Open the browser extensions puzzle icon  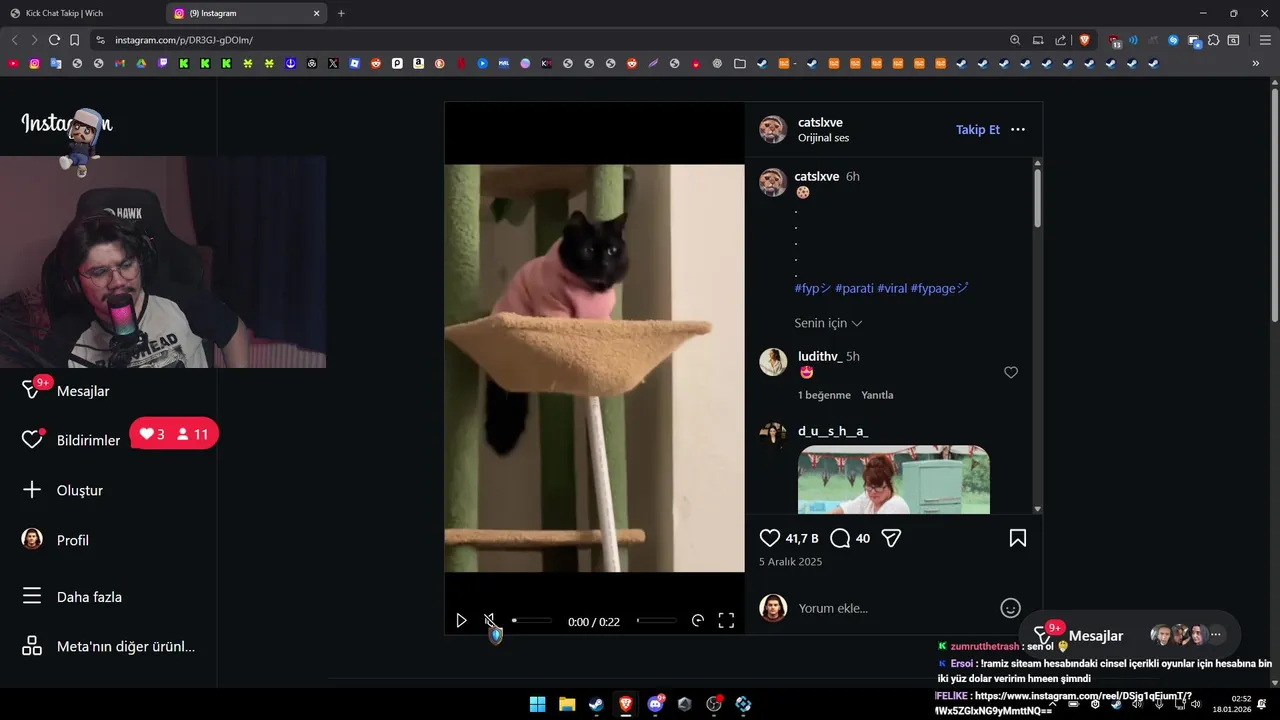tap(1213, 40)
